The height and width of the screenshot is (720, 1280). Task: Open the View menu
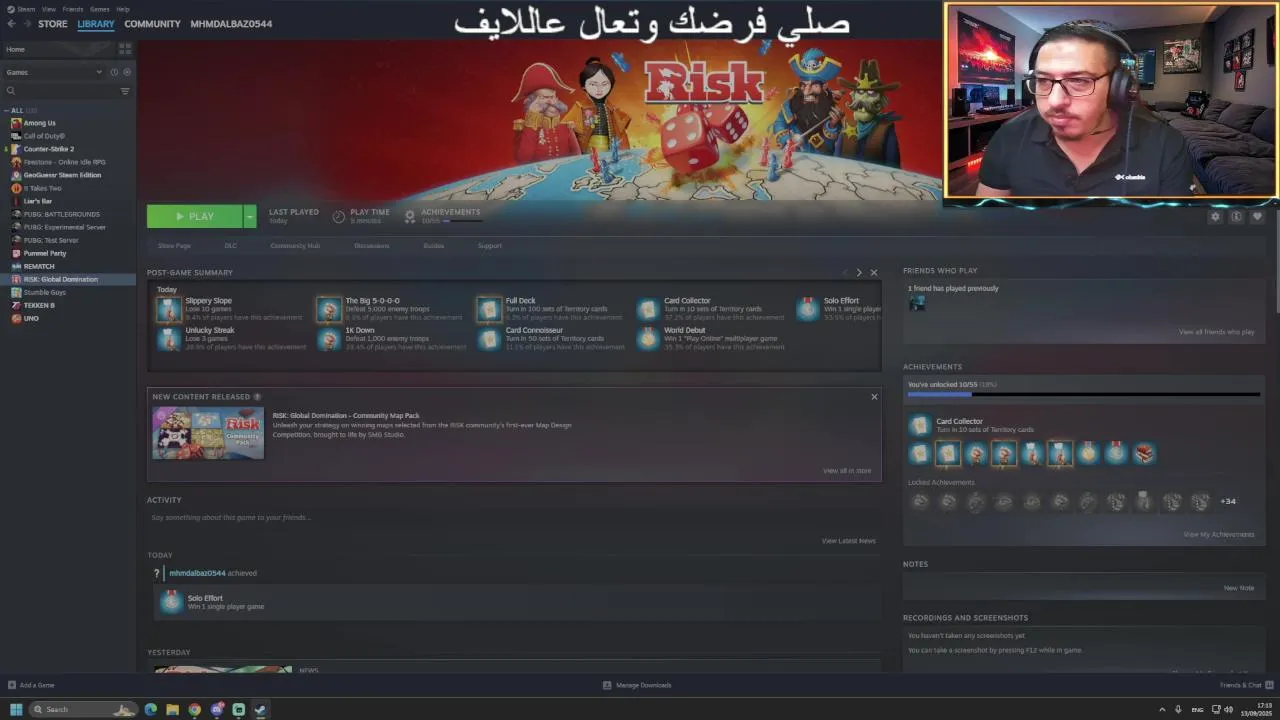48,9
